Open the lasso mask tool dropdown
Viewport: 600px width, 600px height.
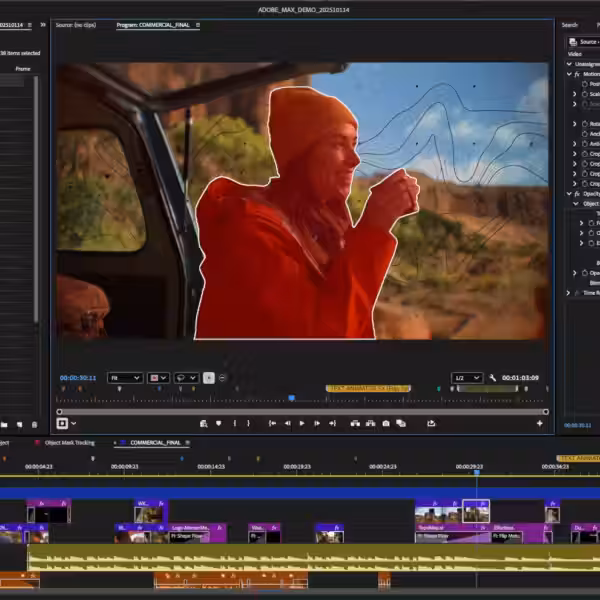click(x=186, y=378)
